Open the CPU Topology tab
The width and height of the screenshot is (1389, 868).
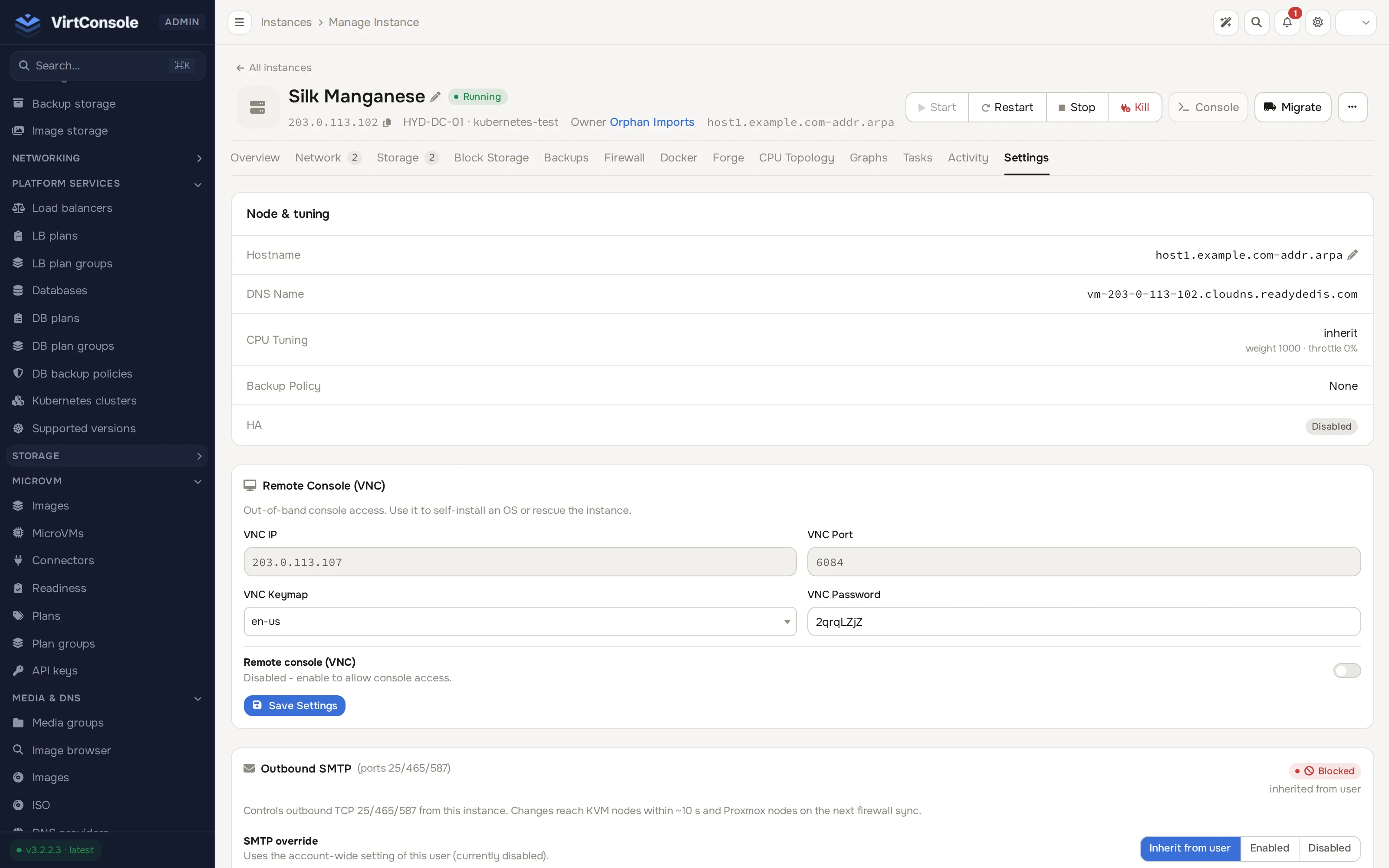tap(796, 158)
